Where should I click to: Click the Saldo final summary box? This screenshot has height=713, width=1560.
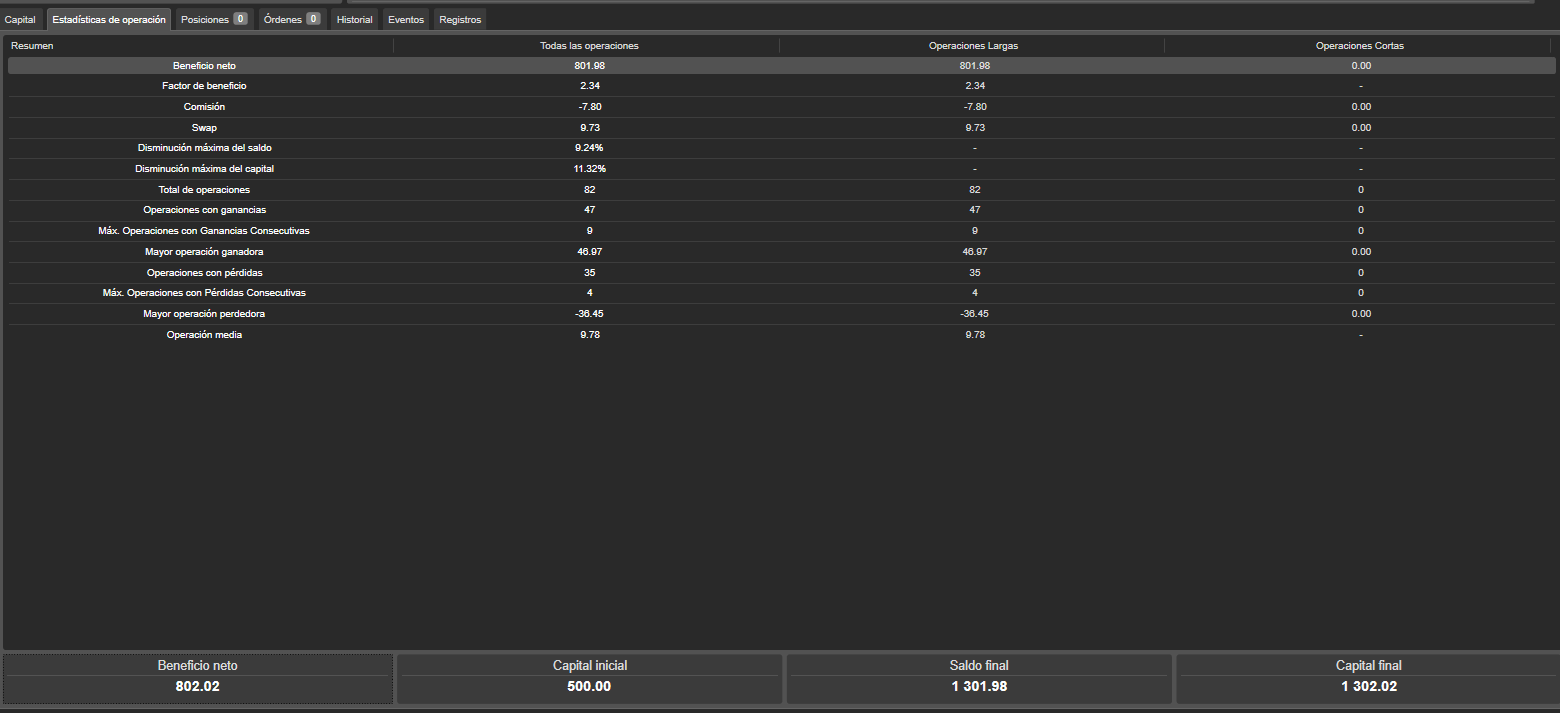[x=979, y=677]
